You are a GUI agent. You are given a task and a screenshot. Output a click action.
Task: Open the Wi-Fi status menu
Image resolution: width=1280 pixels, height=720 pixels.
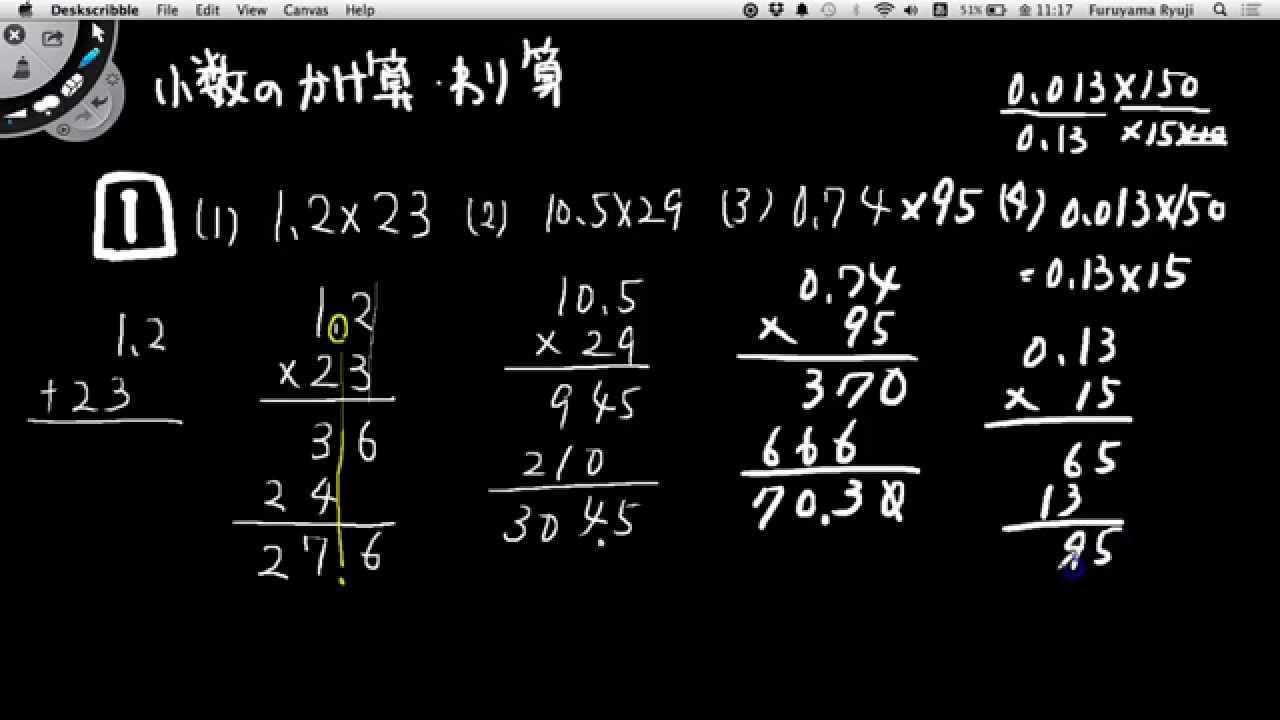click(883, 10)
